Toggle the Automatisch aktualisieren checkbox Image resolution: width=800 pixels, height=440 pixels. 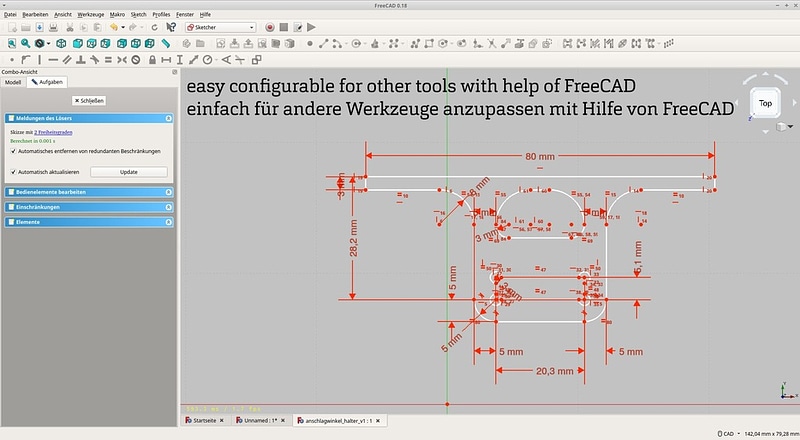pyautogui.click(x=13, y=172)
